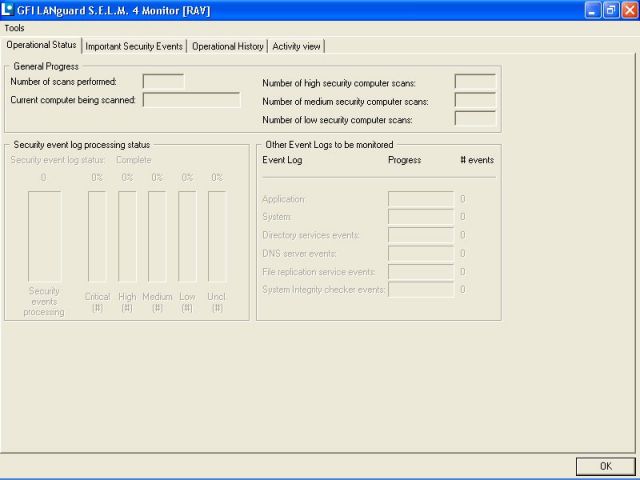
Task: Click 'Other Event Logs to be monitored' title
Action: (x=329, y=145)
